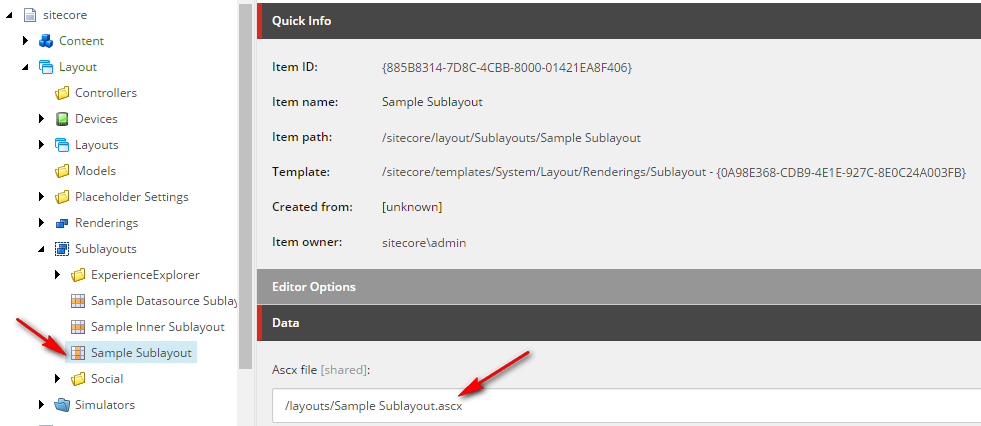
Task: Select the Content tree item
Action: click(81, 41)
